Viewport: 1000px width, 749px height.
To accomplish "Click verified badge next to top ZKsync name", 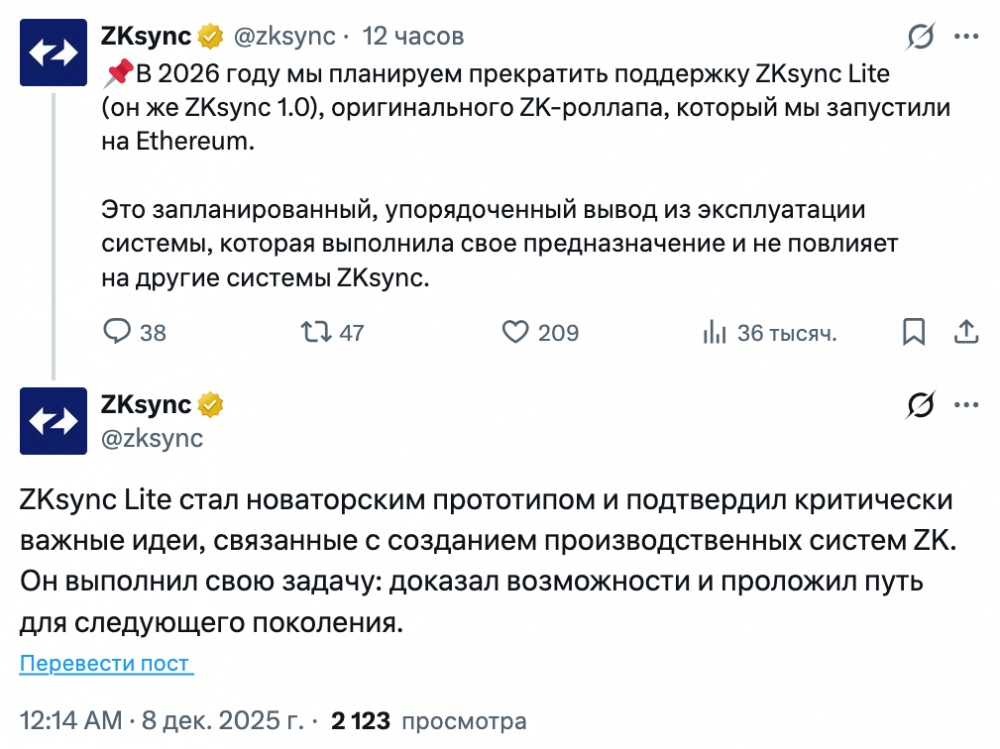I will (210, 37).
